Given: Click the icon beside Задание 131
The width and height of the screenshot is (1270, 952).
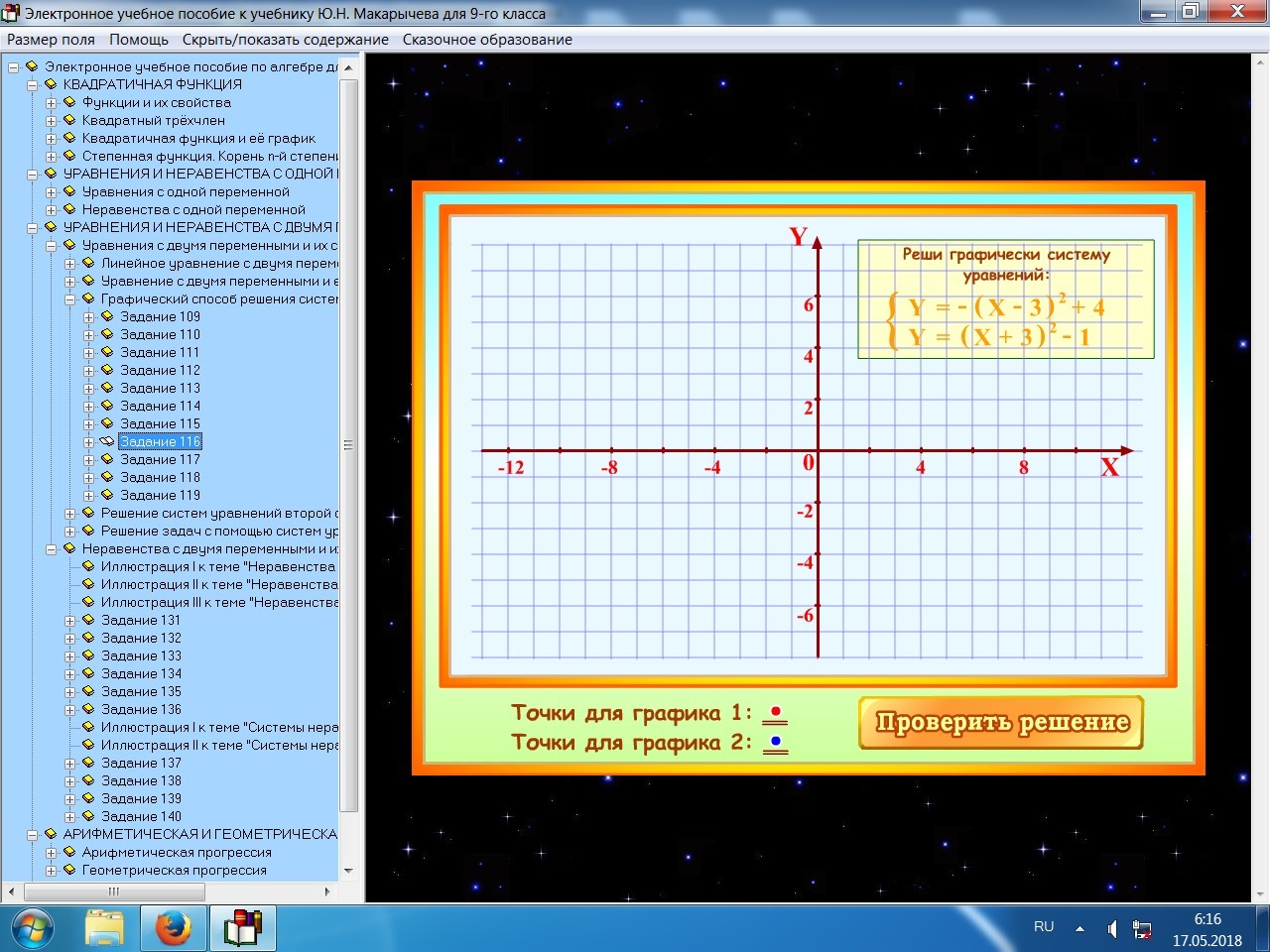Looking at the screenshot, I should pyautogui.click(x=88, y=621).
